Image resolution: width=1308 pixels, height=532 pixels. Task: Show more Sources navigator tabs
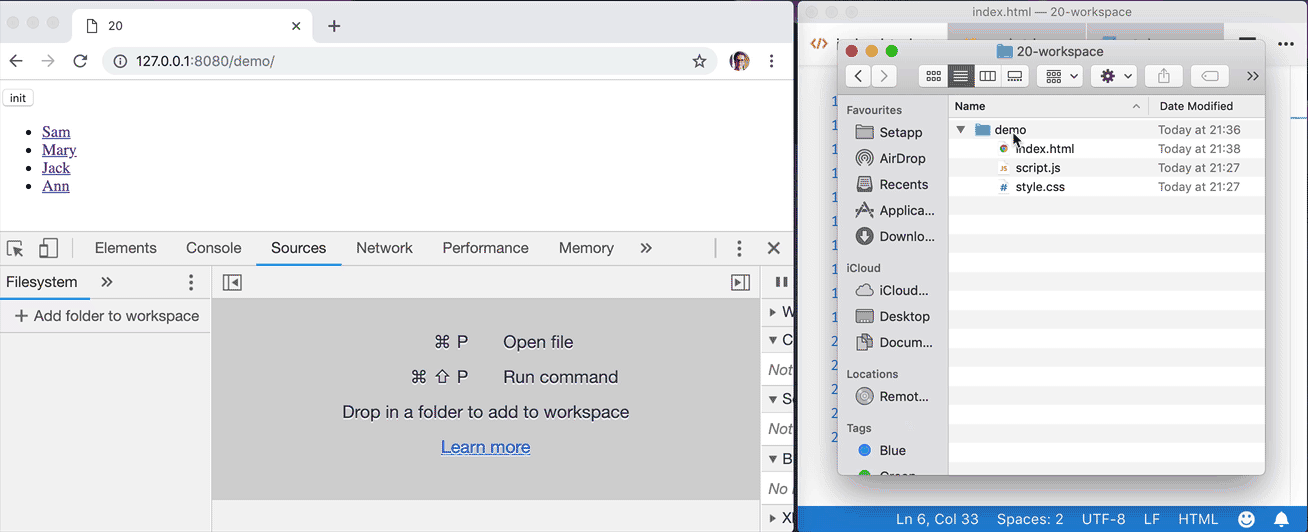[107, 282]
